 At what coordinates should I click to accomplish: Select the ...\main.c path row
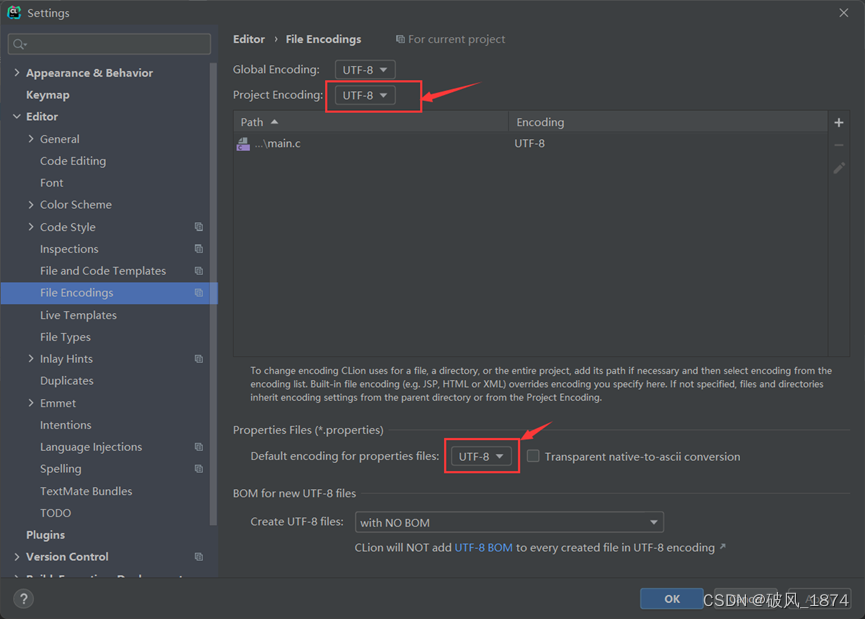530,143
